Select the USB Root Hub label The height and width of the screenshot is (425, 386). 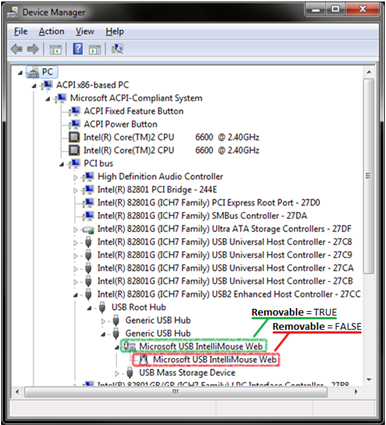pyautogui.click(x=139, y=307)
